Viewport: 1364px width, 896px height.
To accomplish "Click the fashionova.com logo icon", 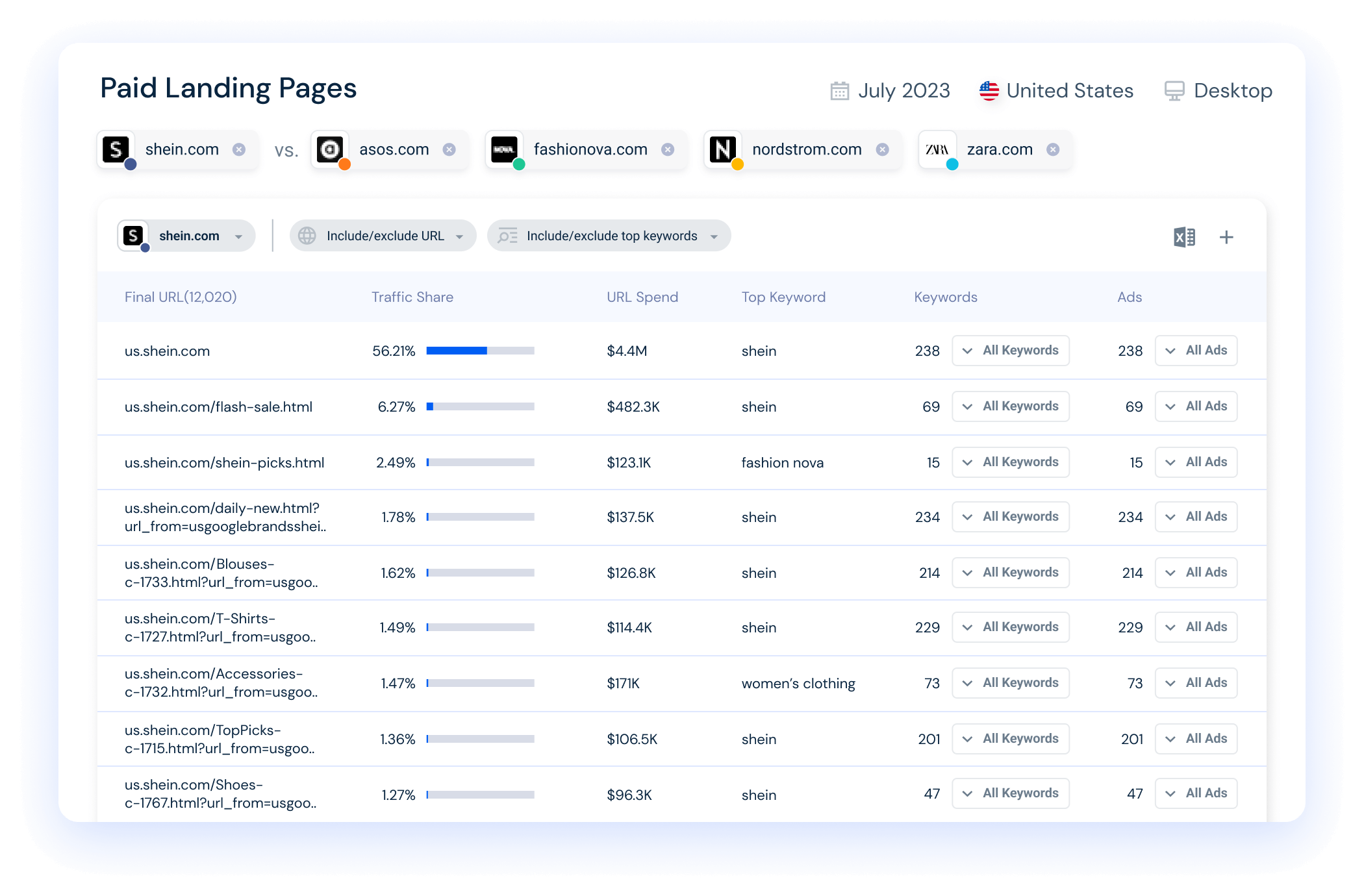I will [504, 149].
